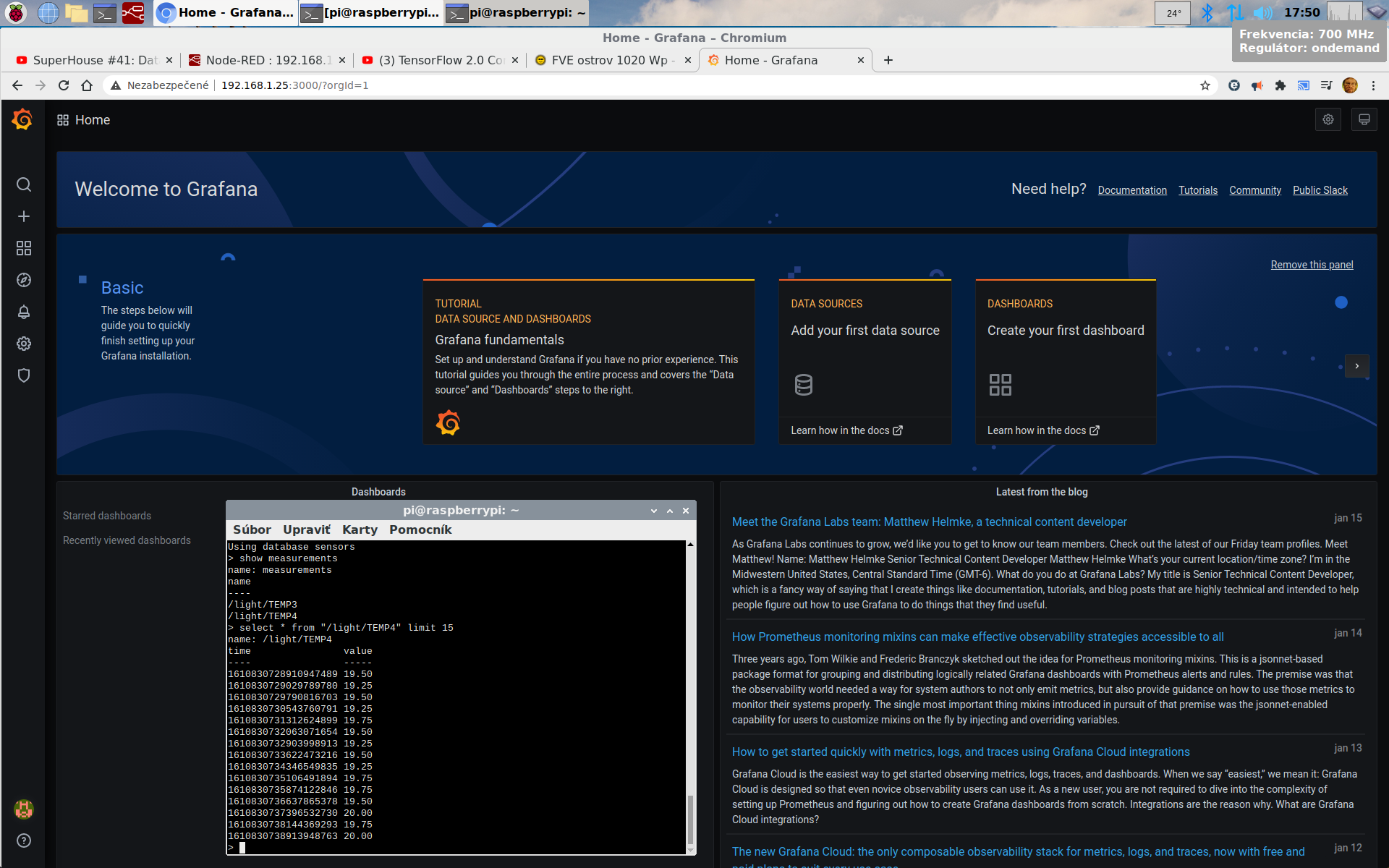
Task: Open Alerting bell icon in sidebar
Action: click(24, 312)
